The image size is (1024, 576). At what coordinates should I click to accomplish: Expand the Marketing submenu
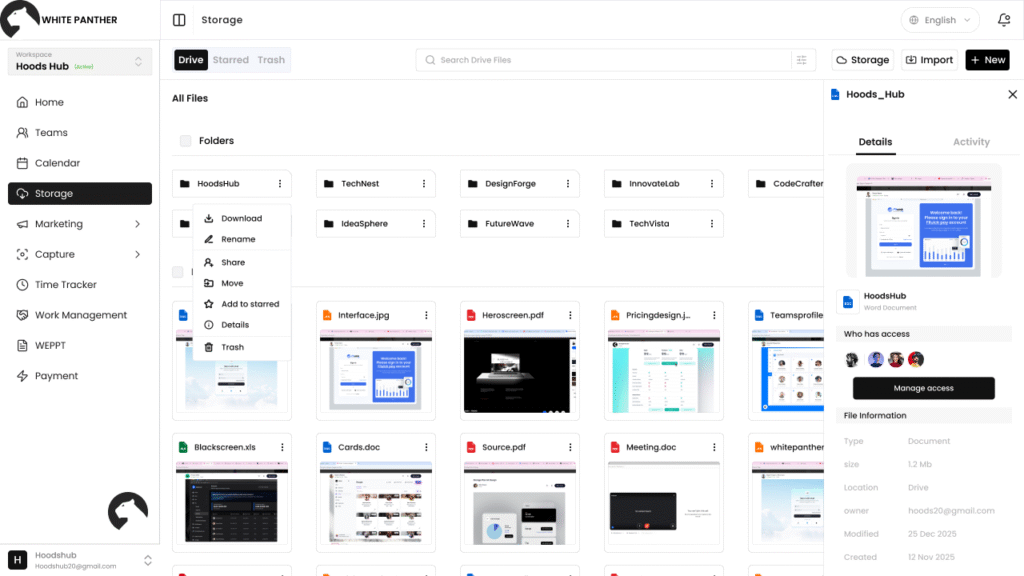(x=137, y=224)
